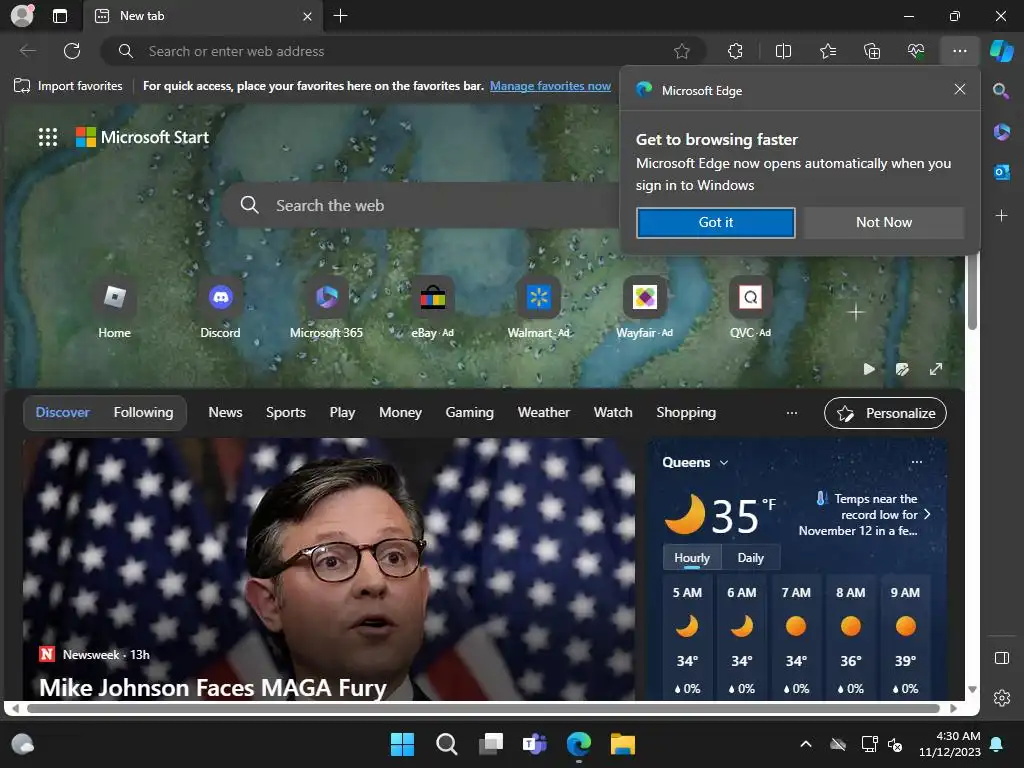
Task: Close the Microsoft Edge popup
Action: point(959,89)
